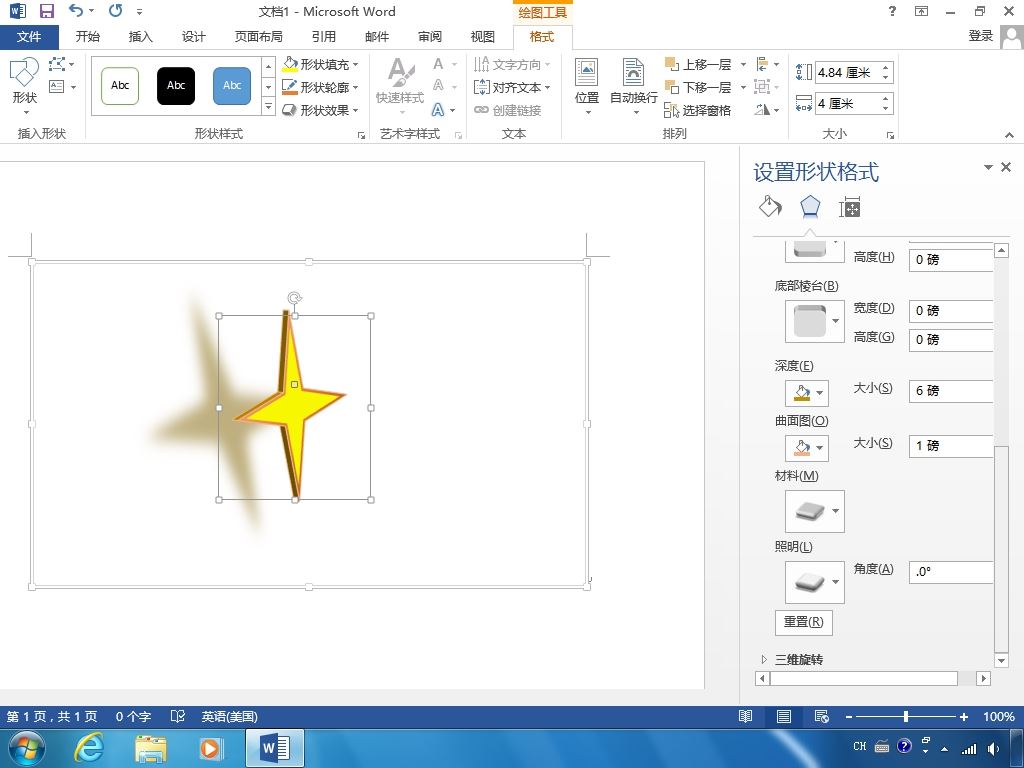This screenshot has height=768, width=1024.
Task: Switch to the Layout & Properties pane icon
Action: [849, 207]
